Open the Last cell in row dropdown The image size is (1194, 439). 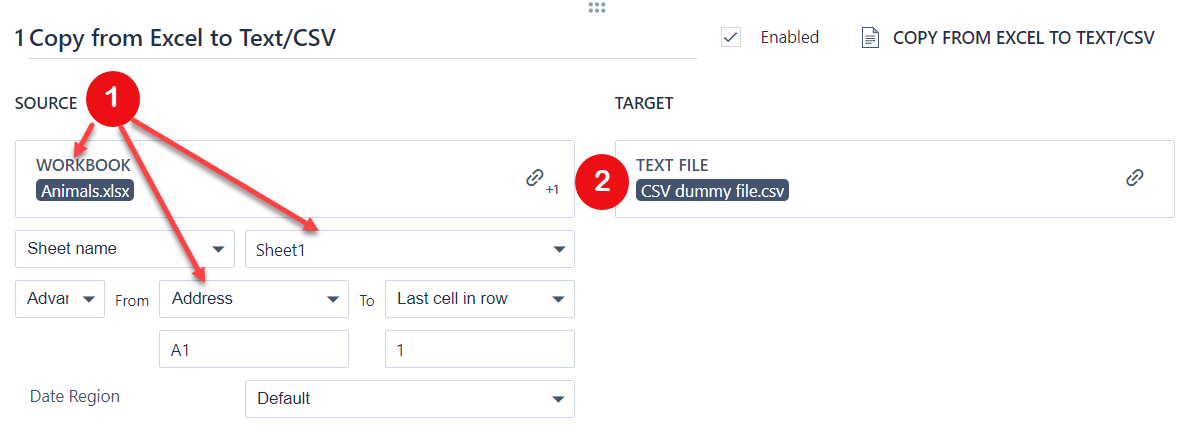[479, 299]
